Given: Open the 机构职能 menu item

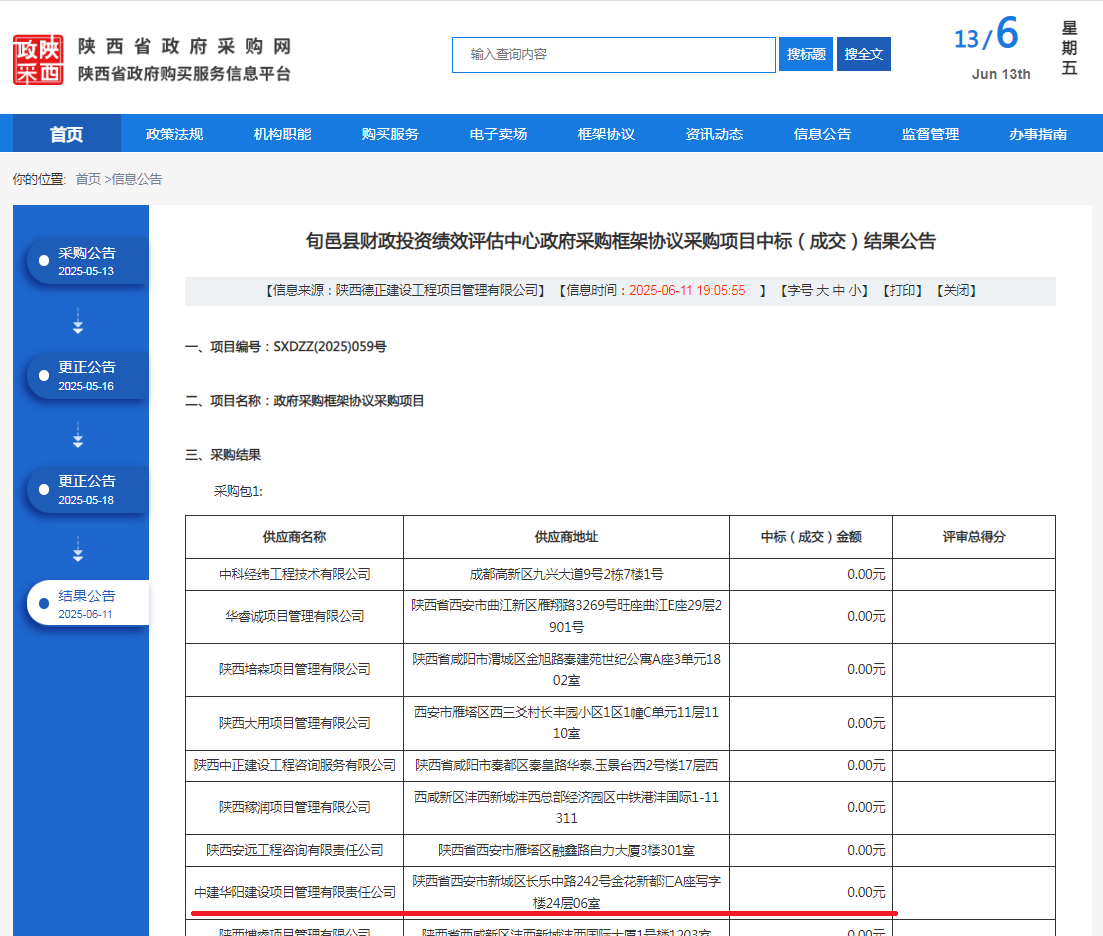Looking at the screenshot, I should point(282,134).
